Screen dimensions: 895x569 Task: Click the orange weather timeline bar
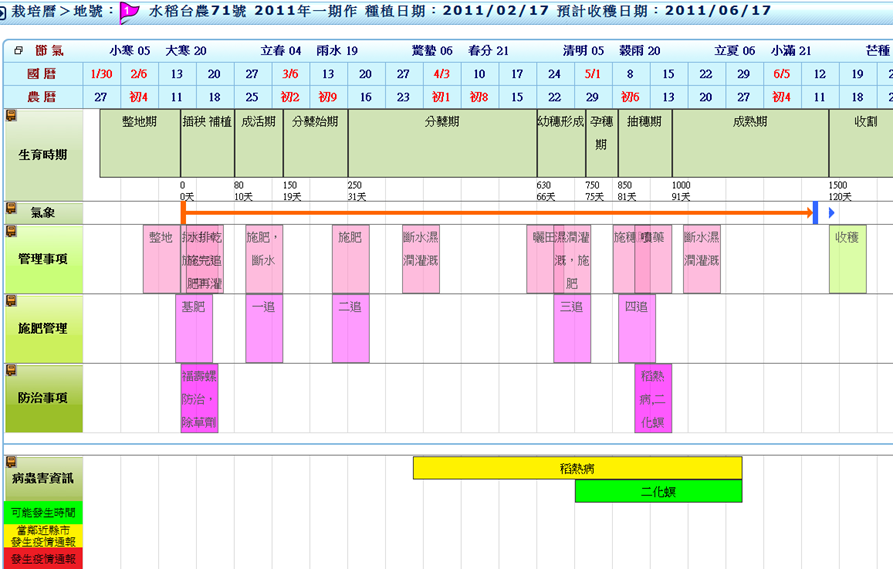(498, 213)
